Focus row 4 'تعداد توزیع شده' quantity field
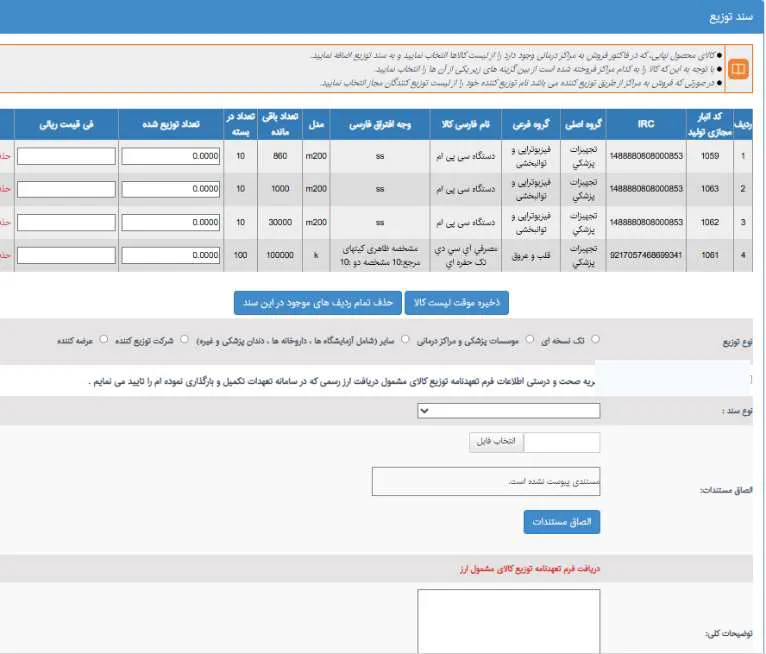This screenshot has width=766, height=654. click(171, 255)
